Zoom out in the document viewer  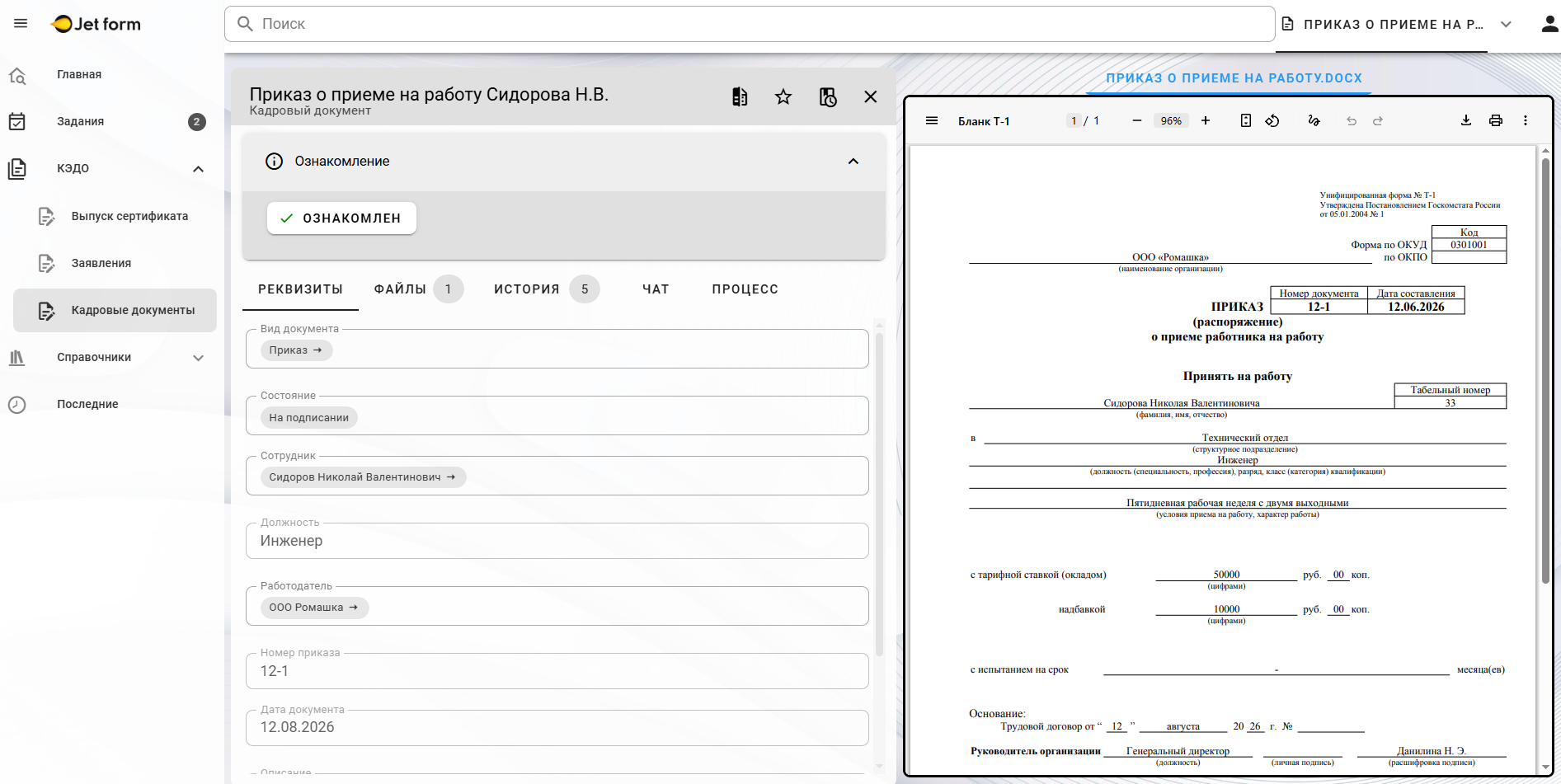pyautogui.click(x=1137, y=121)
